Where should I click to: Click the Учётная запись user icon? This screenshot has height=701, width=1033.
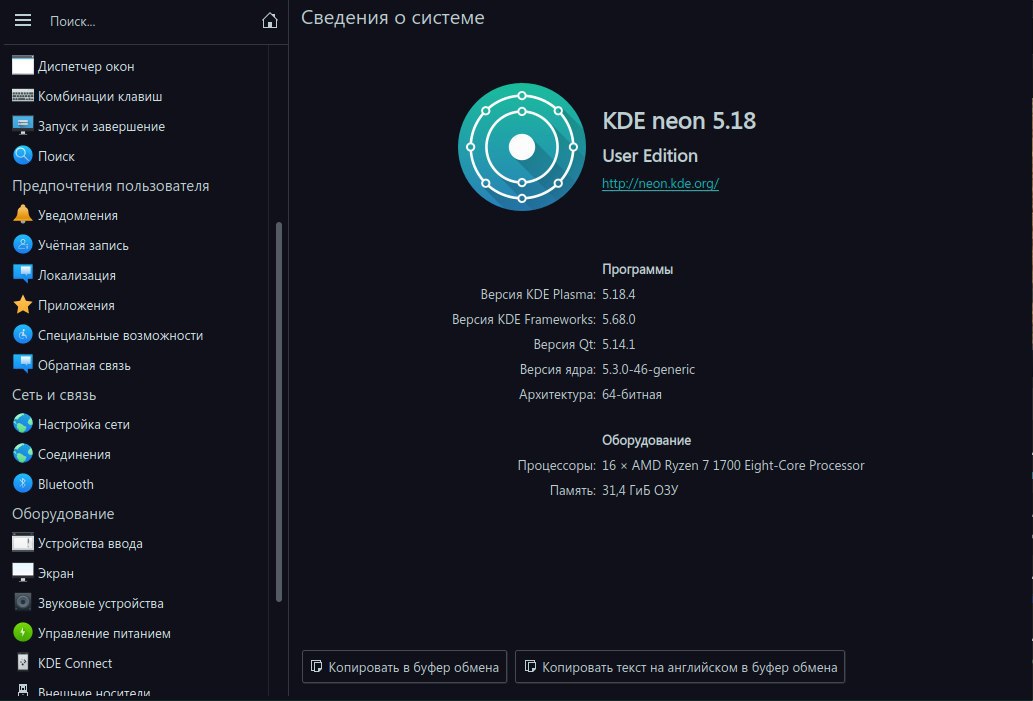click(x=22, y=245)
